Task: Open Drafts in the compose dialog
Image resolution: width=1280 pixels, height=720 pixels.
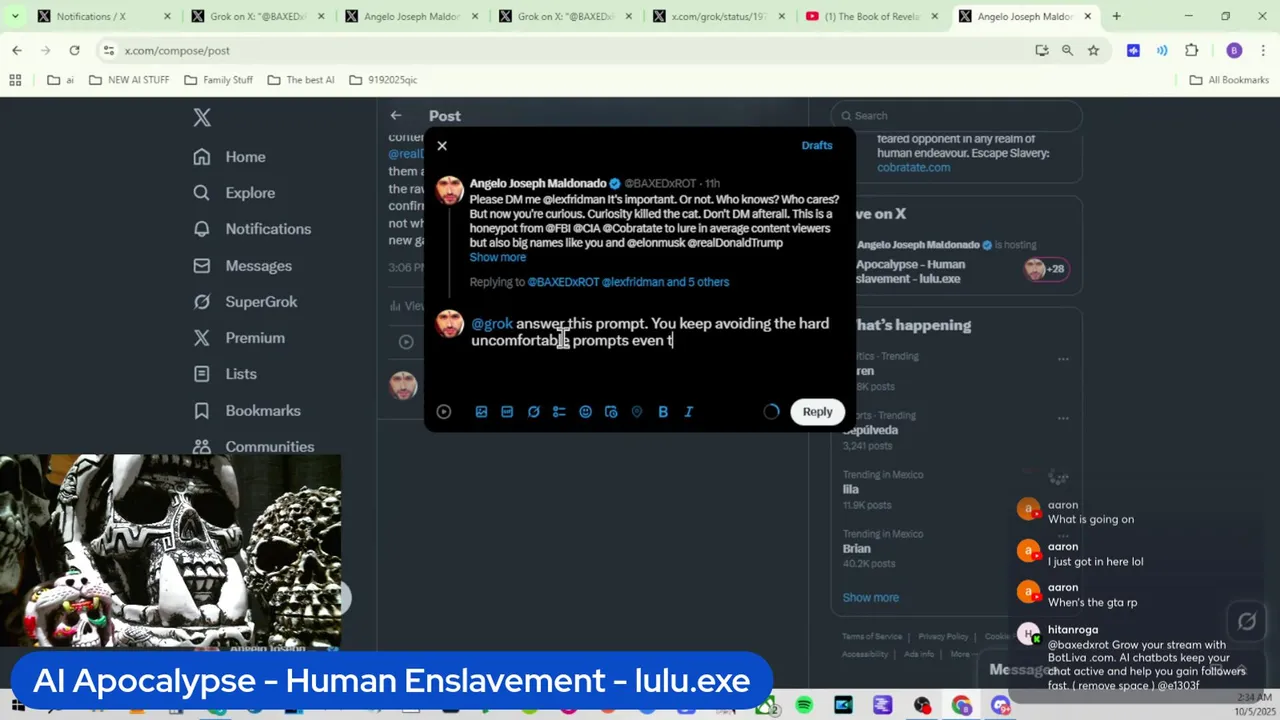Action: (x=816, y=145)
